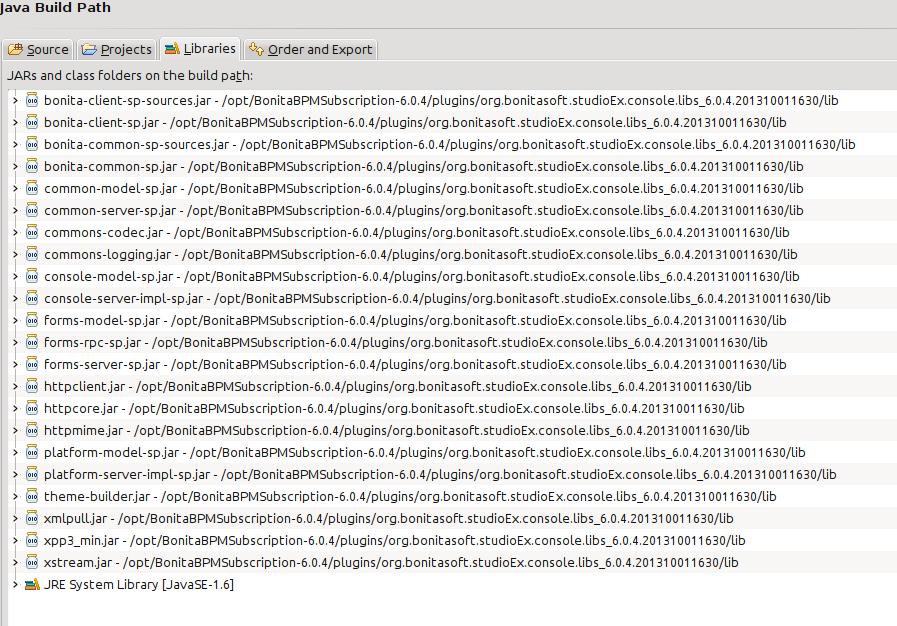Select the common-model-sp.jar row text
This screenshot has height=626, width=897.
click(423, 188)
